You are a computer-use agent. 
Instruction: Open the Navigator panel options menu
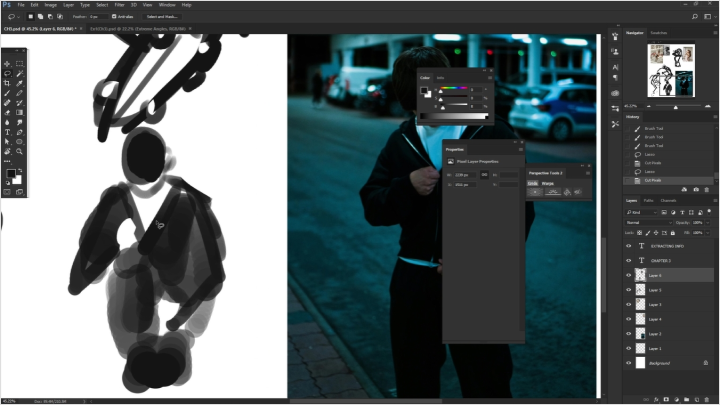(x=714, y=33)
